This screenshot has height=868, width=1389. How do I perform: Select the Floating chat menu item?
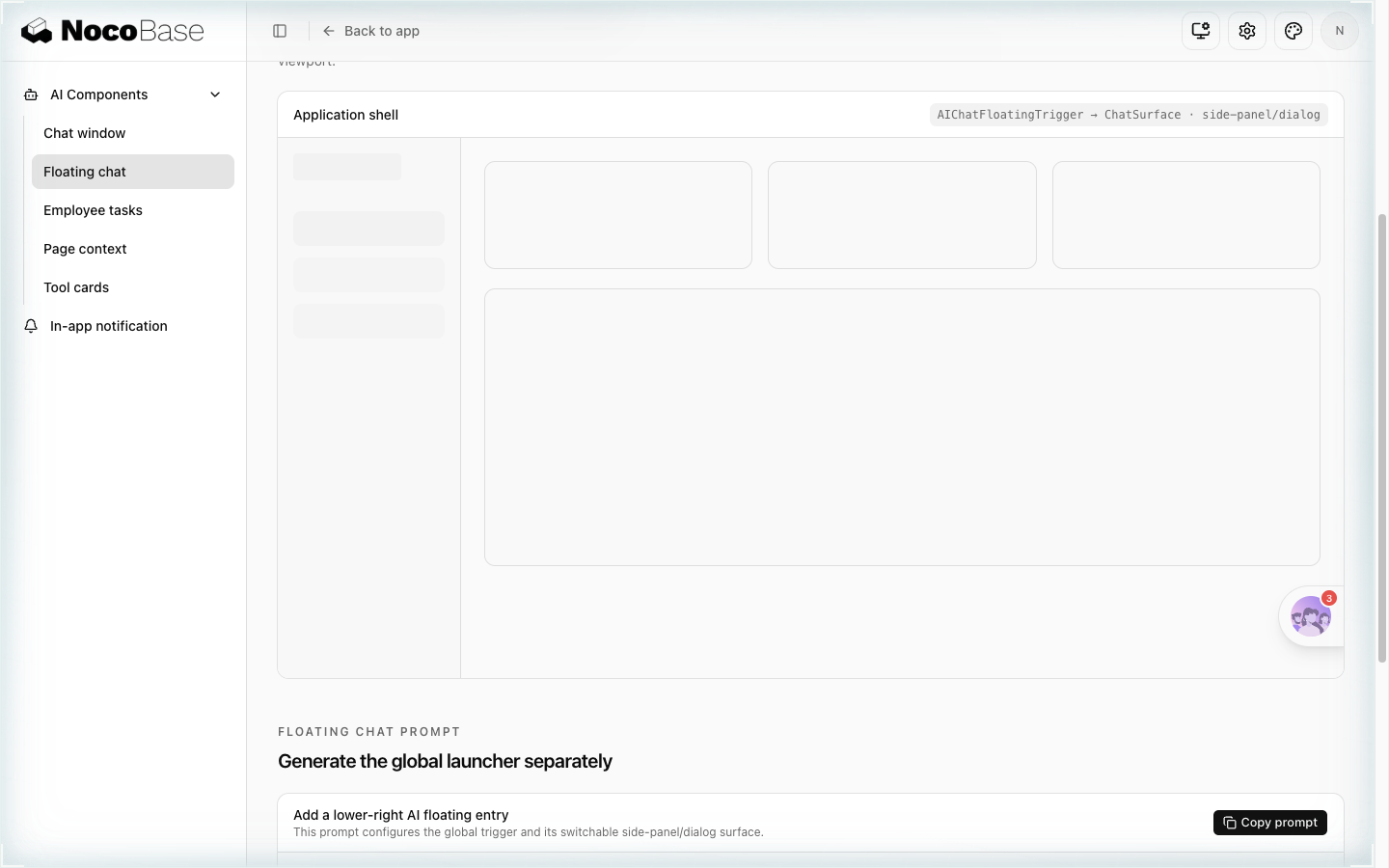coord(133,172)
